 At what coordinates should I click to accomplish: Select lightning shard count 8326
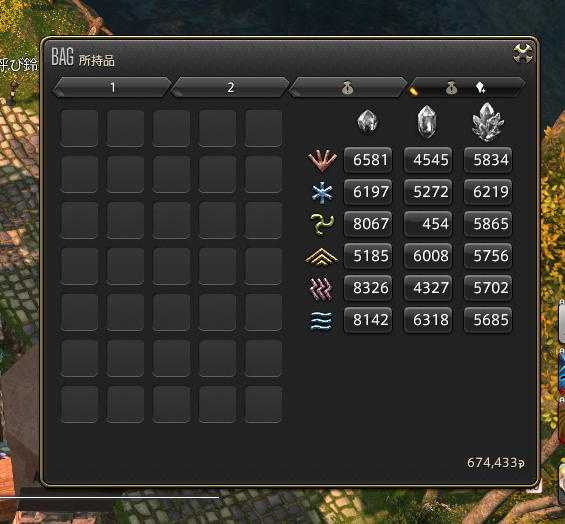pos(368,288)
